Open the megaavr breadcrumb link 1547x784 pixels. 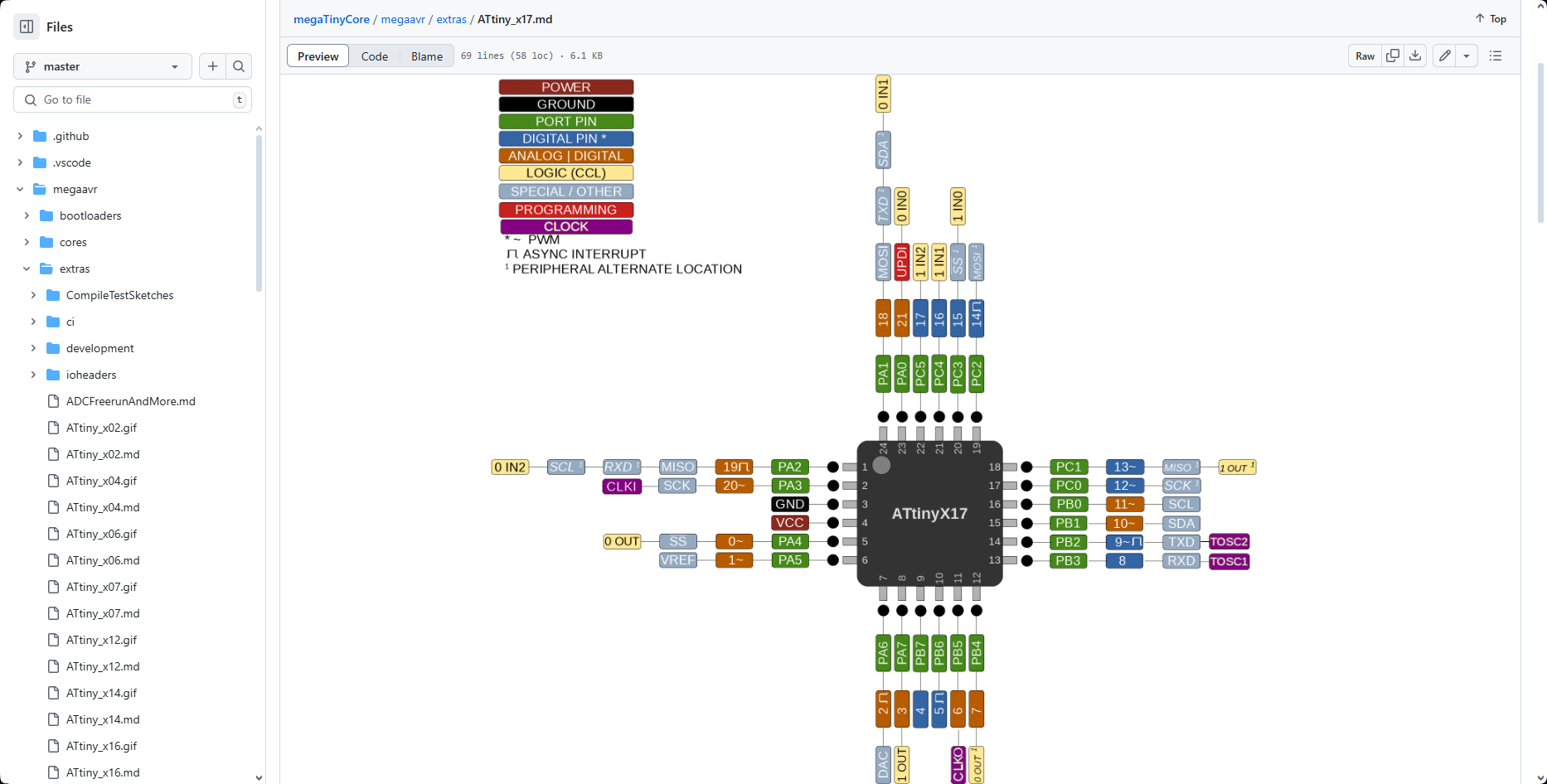(x=403, y=19)
